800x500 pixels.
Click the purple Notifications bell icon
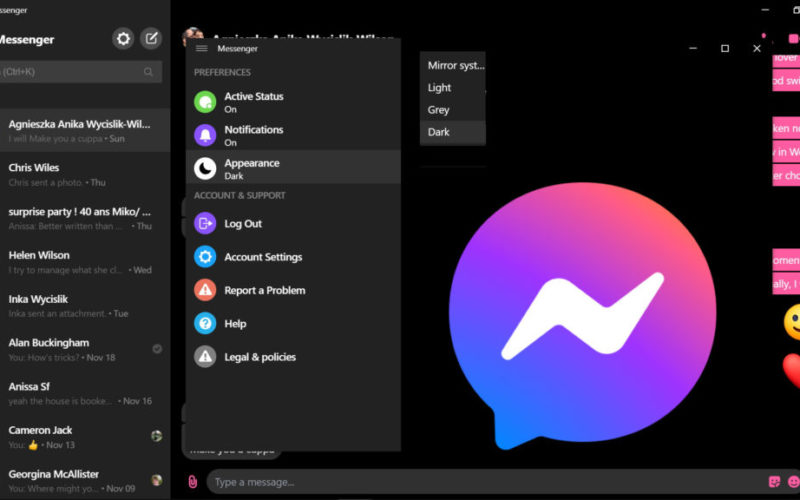[x=205, y=135]
